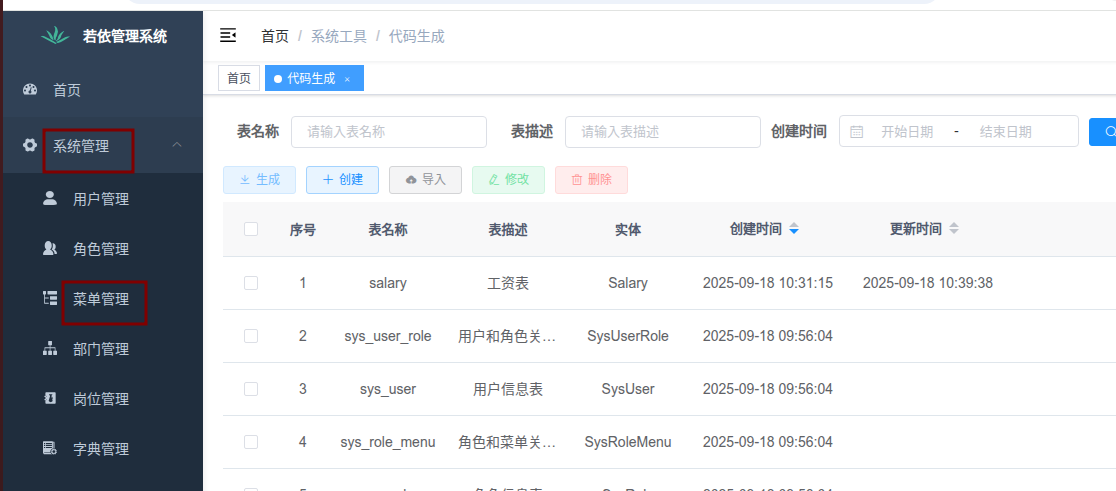Click update time 2025-09-18 10:39:38
The image size is (1116, 491).
pos(927,283)
